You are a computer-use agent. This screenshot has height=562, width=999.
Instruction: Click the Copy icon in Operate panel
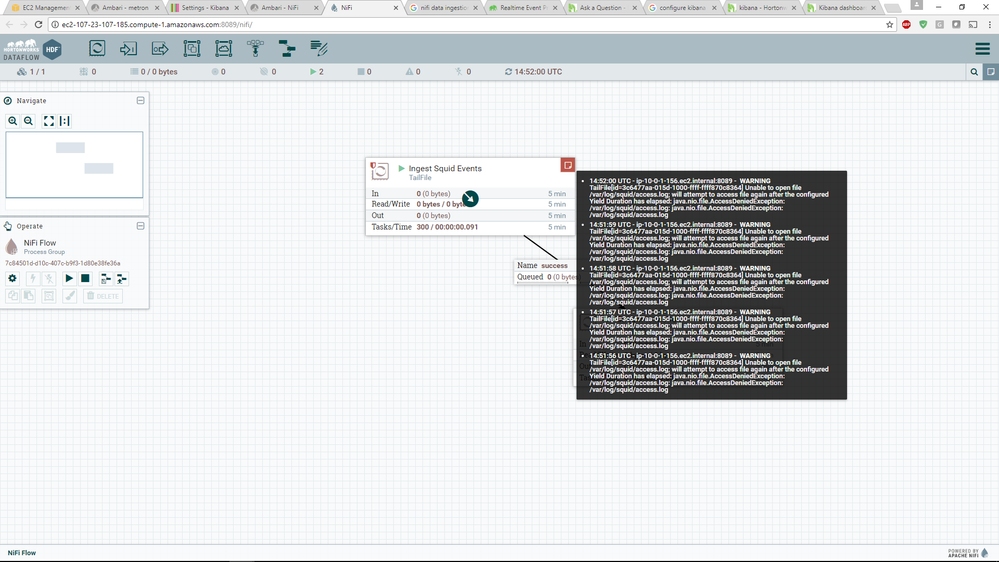point(12,296)
